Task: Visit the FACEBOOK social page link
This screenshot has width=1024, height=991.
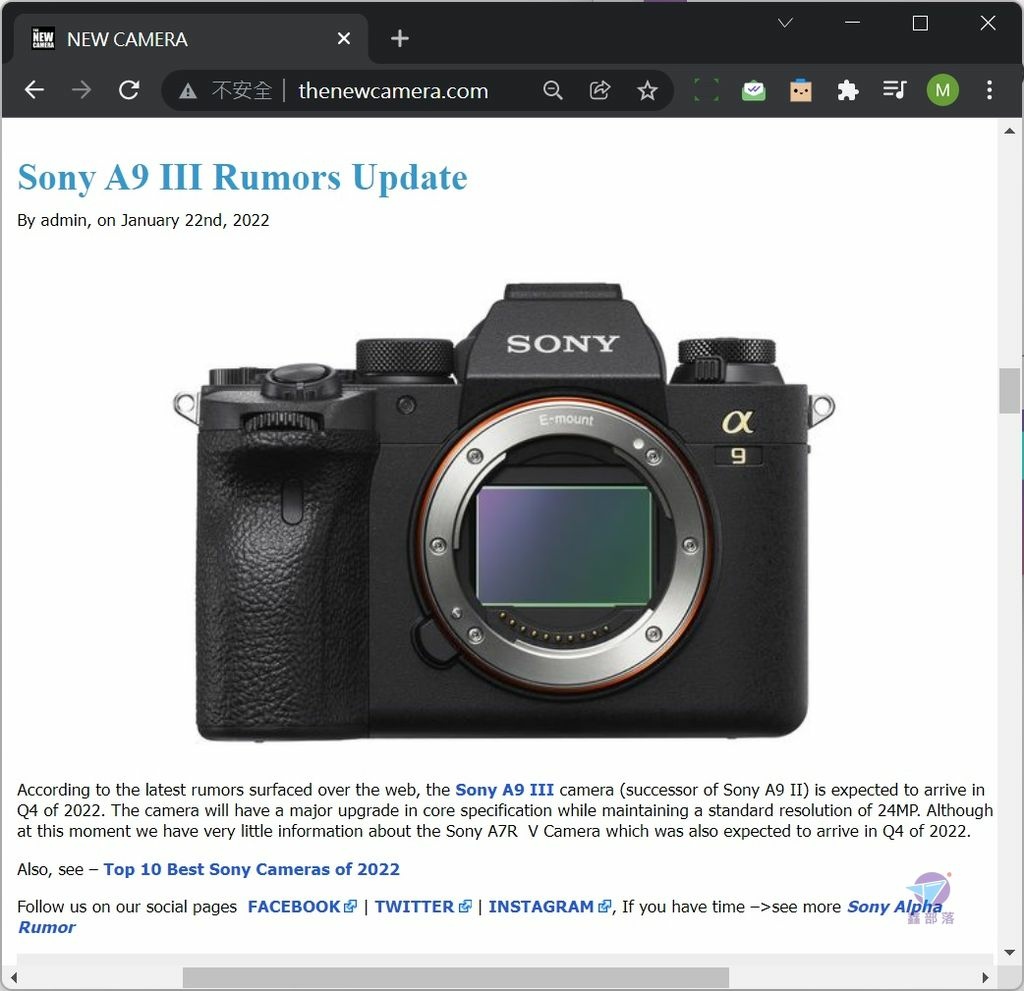Action: tap(302, 907)
